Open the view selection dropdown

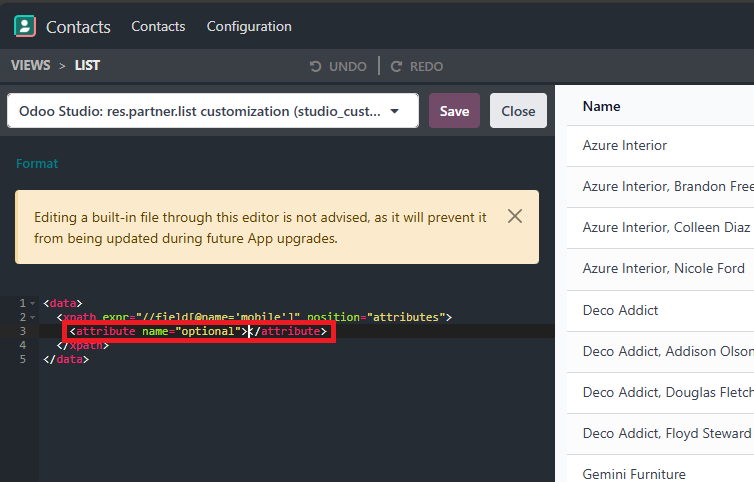(x=213, y=111)
